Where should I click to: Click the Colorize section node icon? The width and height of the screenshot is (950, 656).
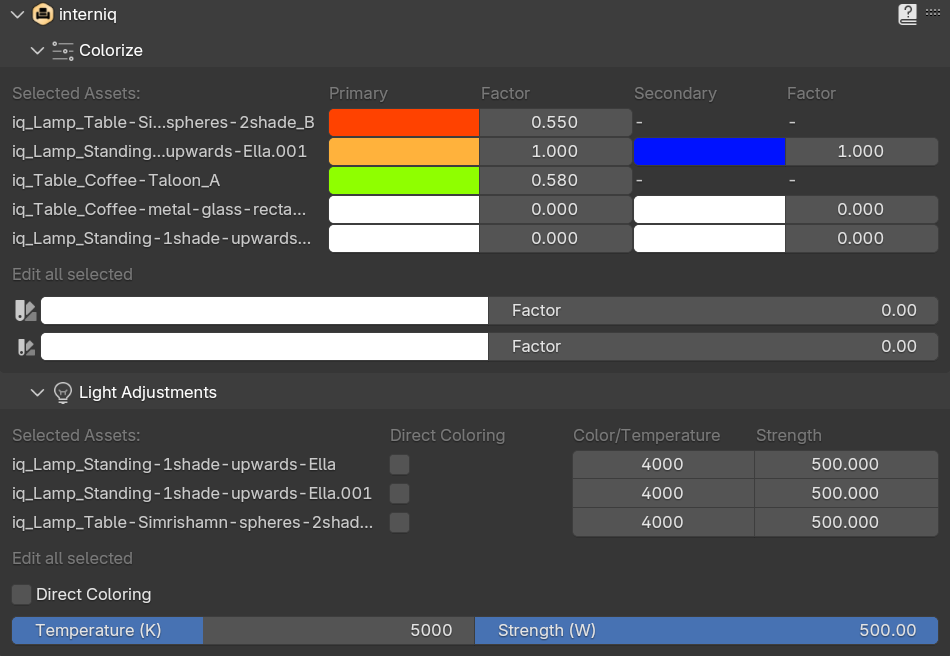click(x=62, y=50)
